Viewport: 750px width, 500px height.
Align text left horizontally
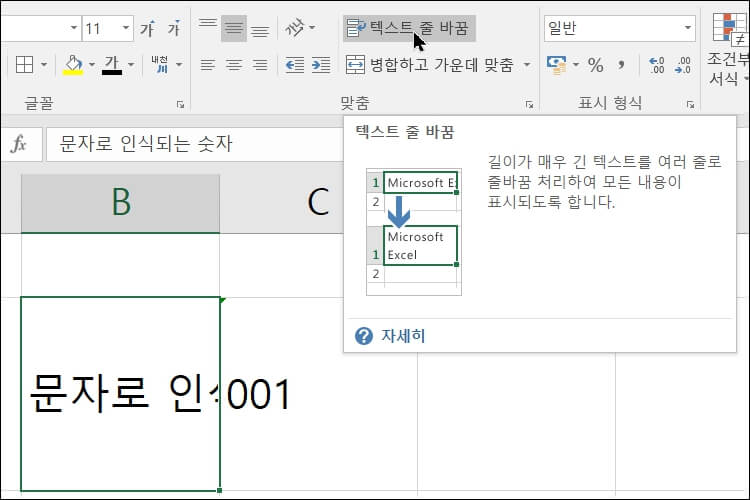(x=208, y=65)
